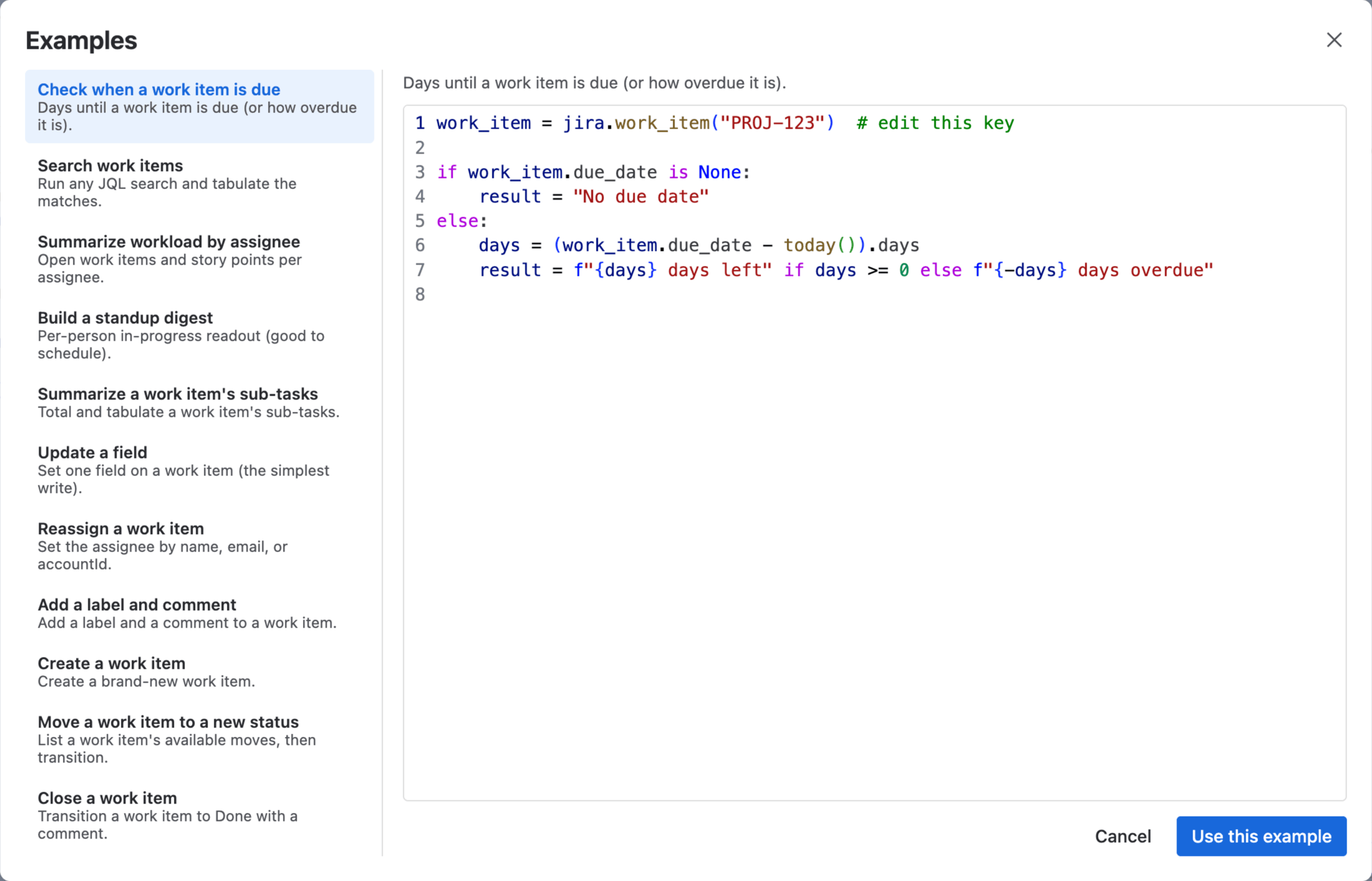This screenshot has width=1372, height=881.
Task: Select the 'Reassign a work item' example
Action: [x=200, y=546]
